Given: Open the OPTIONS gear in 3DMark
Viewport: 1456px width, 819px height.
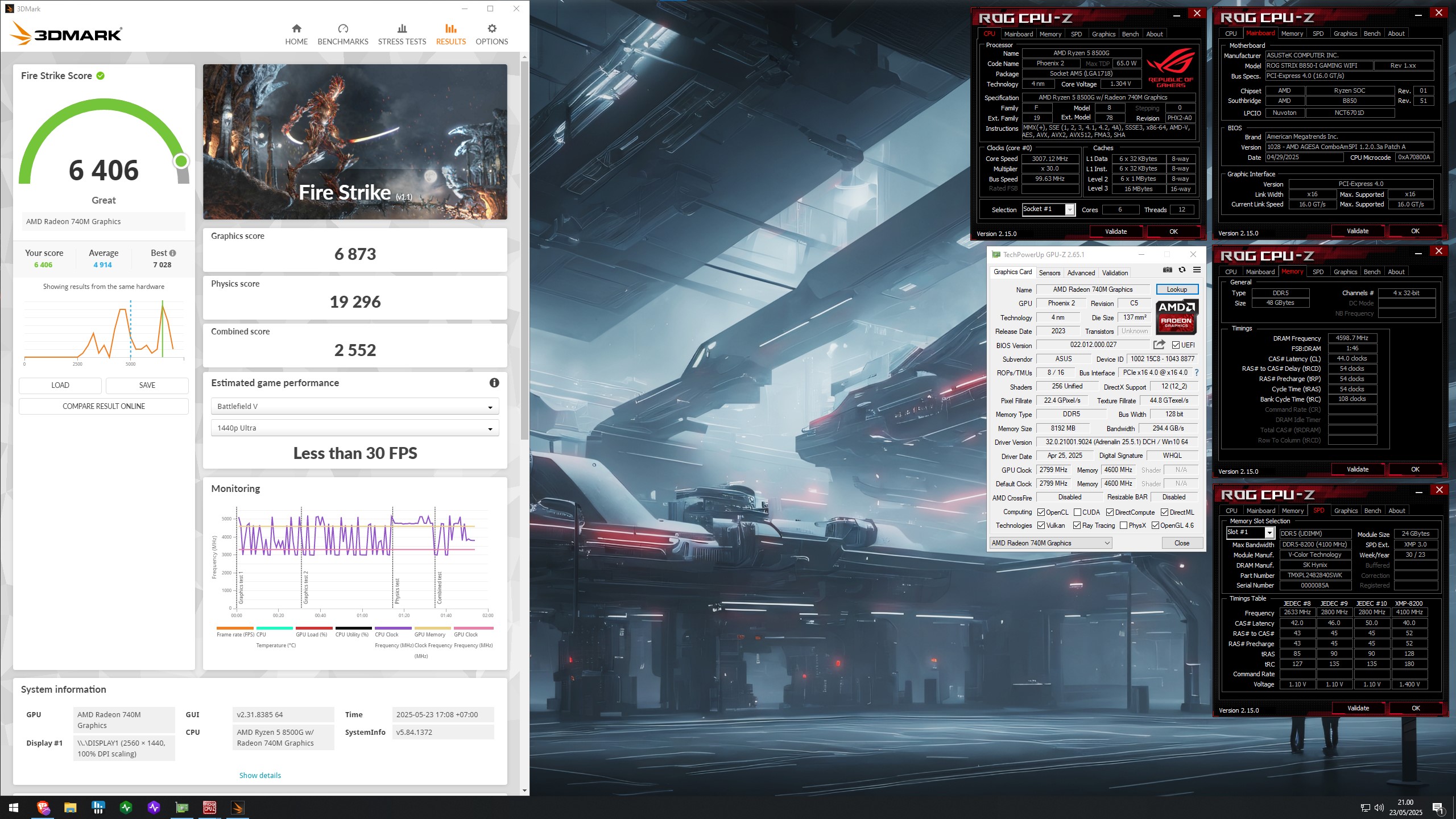Looking at the screenshot, I should click(x=492, y=35).
